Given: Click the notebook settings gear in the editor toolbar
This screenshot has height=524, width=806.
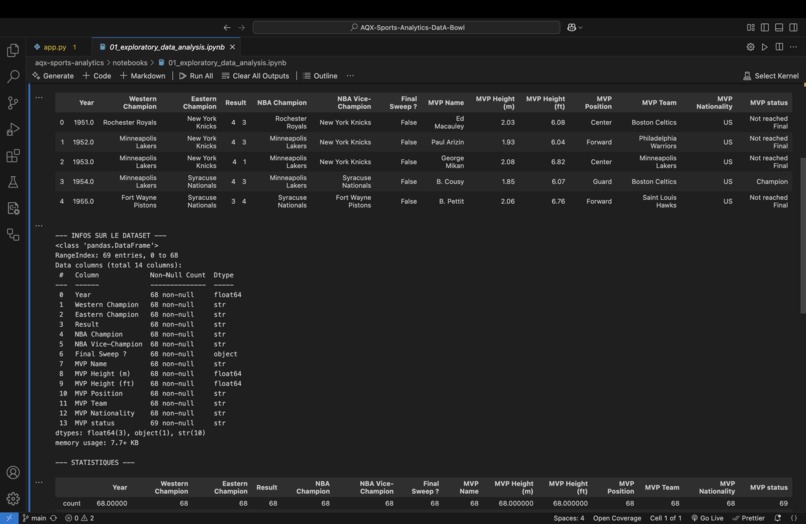Looking at the screenshot, I should pos(750,47).
